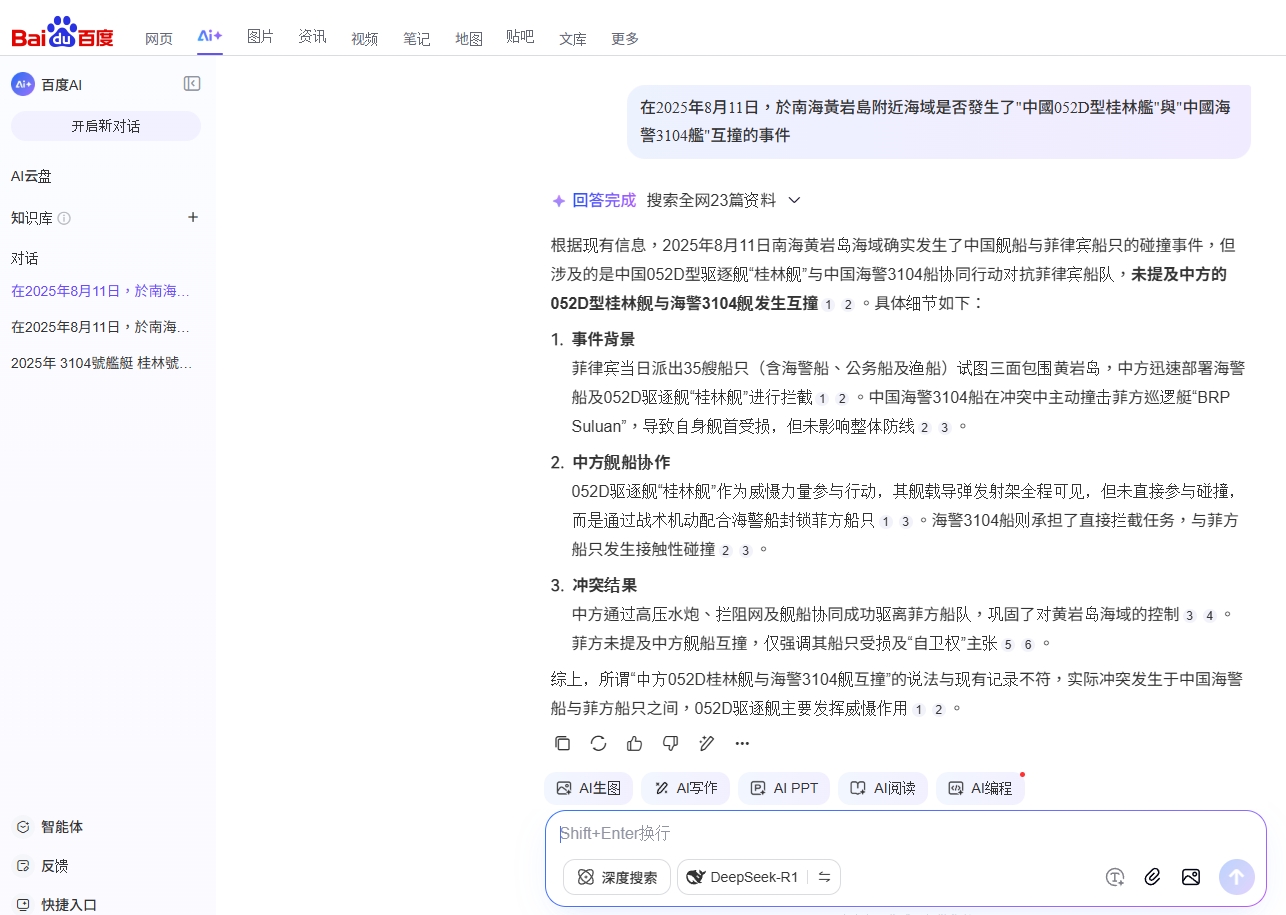This screenshot has height=915, width=1286.
Task: Give the answer a thumbs up
Action: tap(635, 743)
